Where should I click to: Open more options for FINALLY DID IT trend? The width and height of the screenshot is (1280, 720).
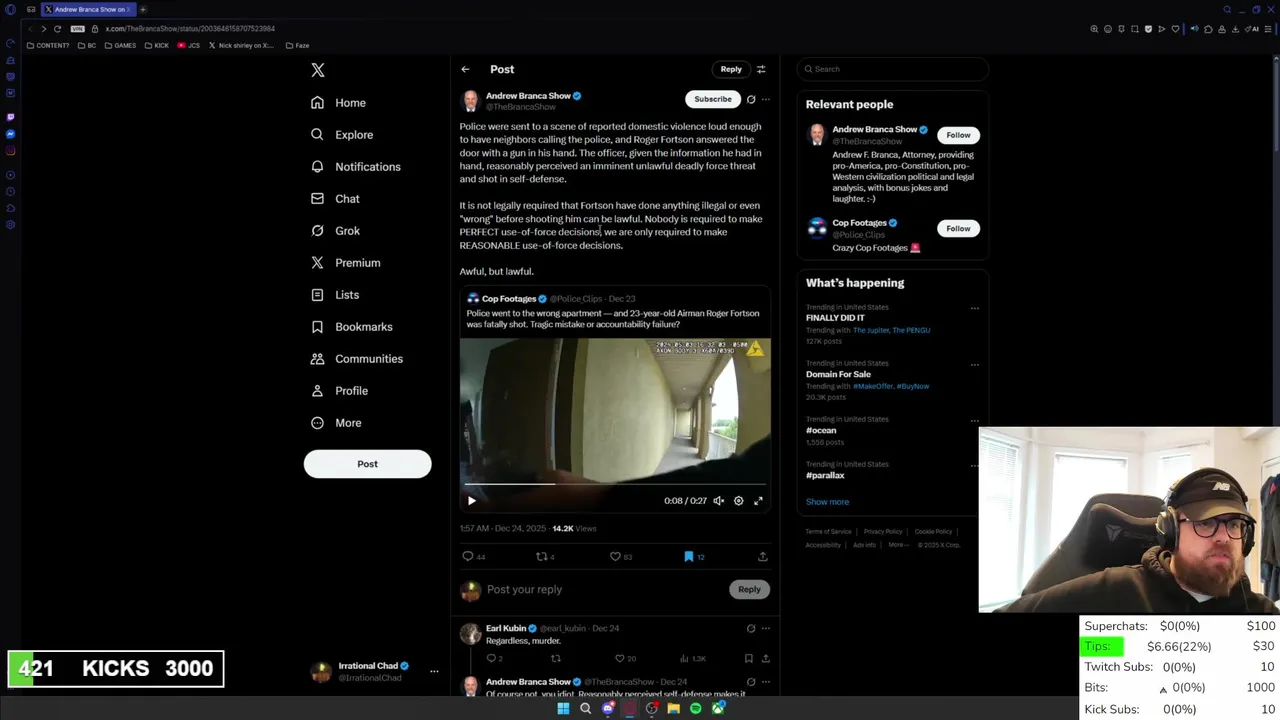click(974, 308)
